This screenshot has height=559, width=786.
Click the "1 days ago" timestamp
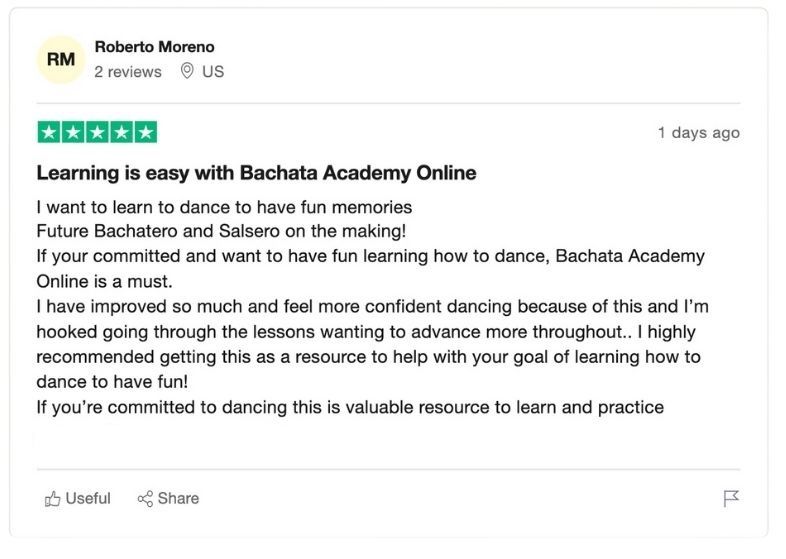click(698, 133)
